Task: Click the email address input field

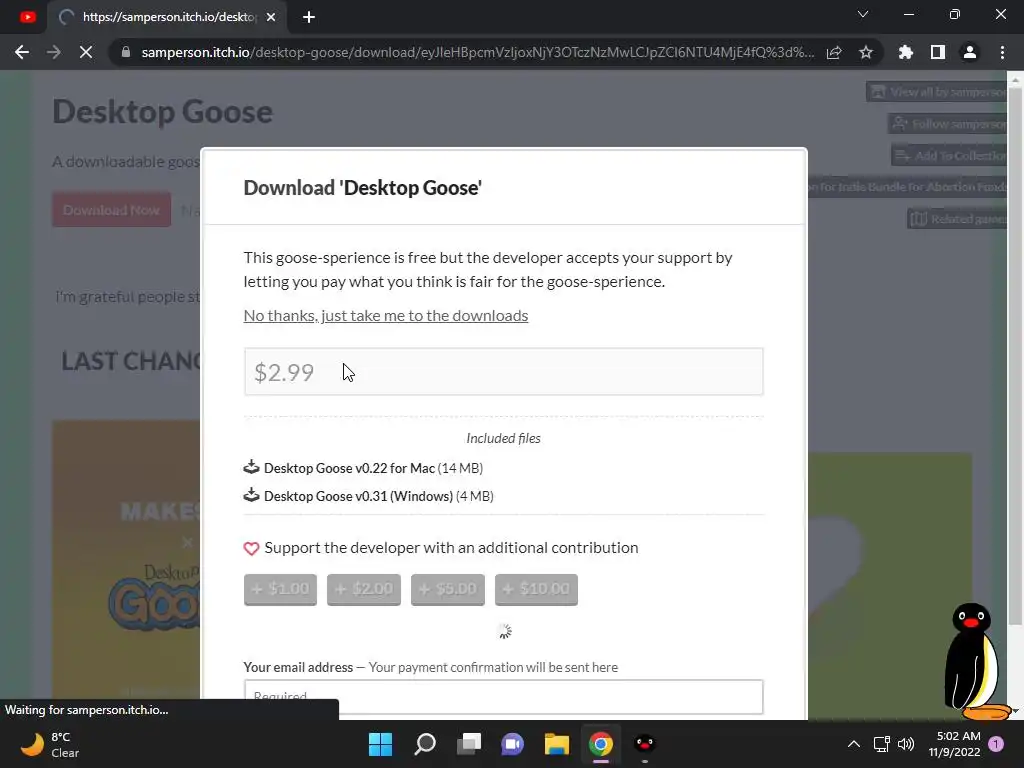Action: 504,697
